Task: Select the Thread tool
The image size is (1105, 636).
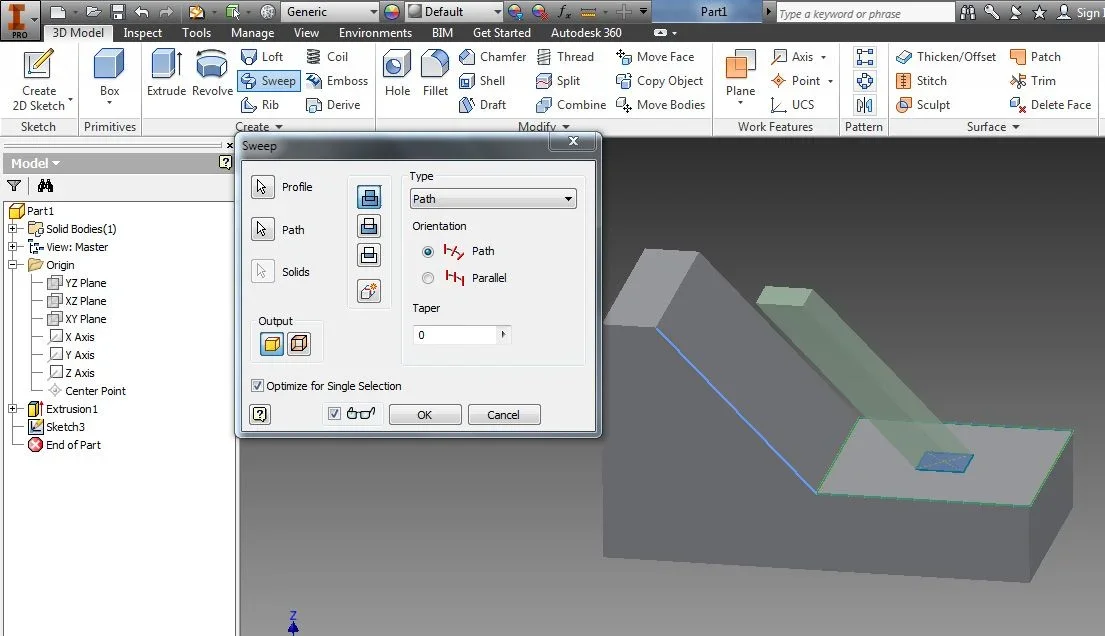Action: [565, 56]
